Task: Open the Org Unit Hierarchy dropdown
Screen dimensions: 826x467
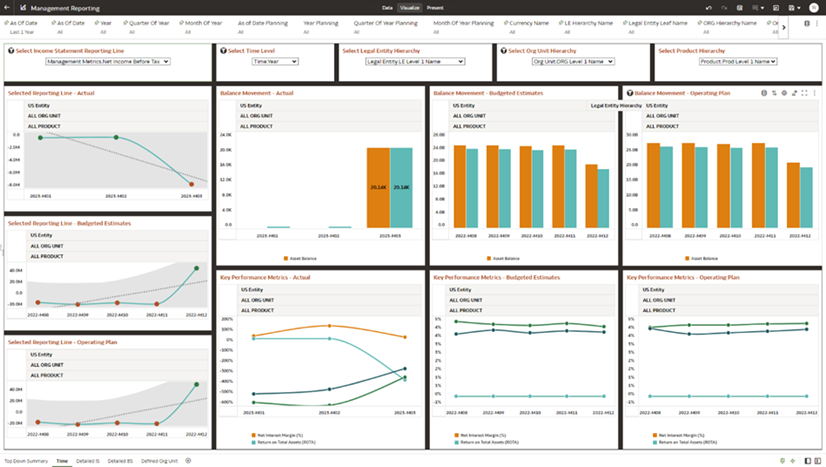Action: (573, 62)
